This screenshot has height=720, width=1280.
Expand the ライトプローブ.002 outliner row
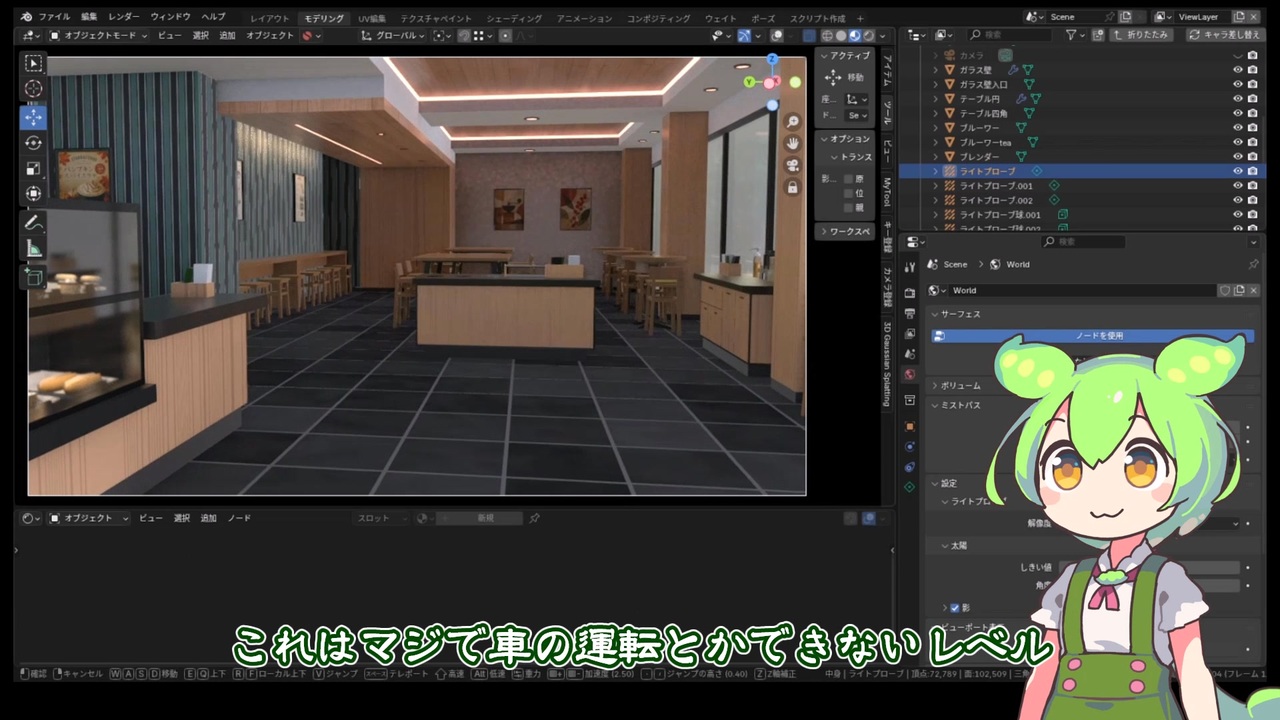pyautogui.click(x=936, y=200)
